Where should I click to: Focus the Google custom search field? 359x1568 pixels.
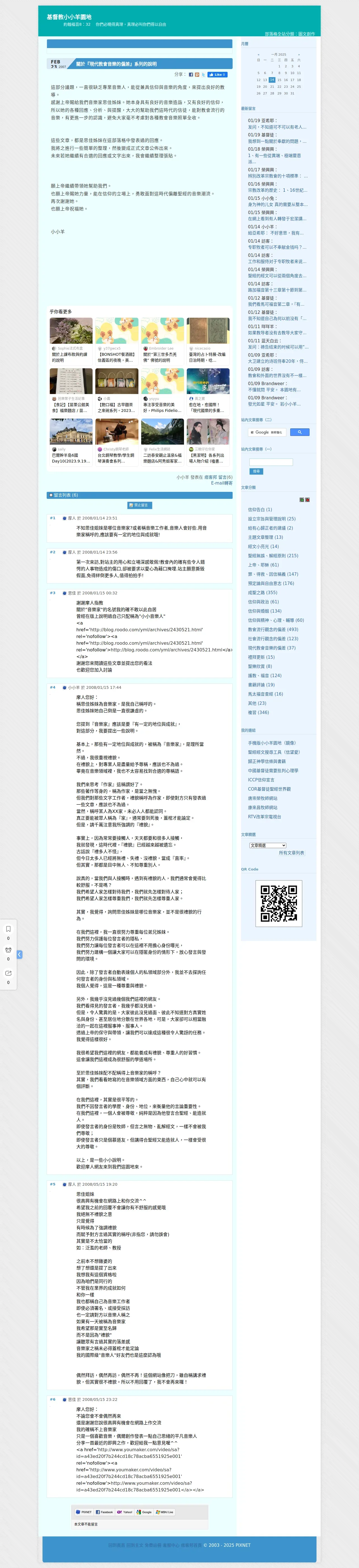[268, 432]
